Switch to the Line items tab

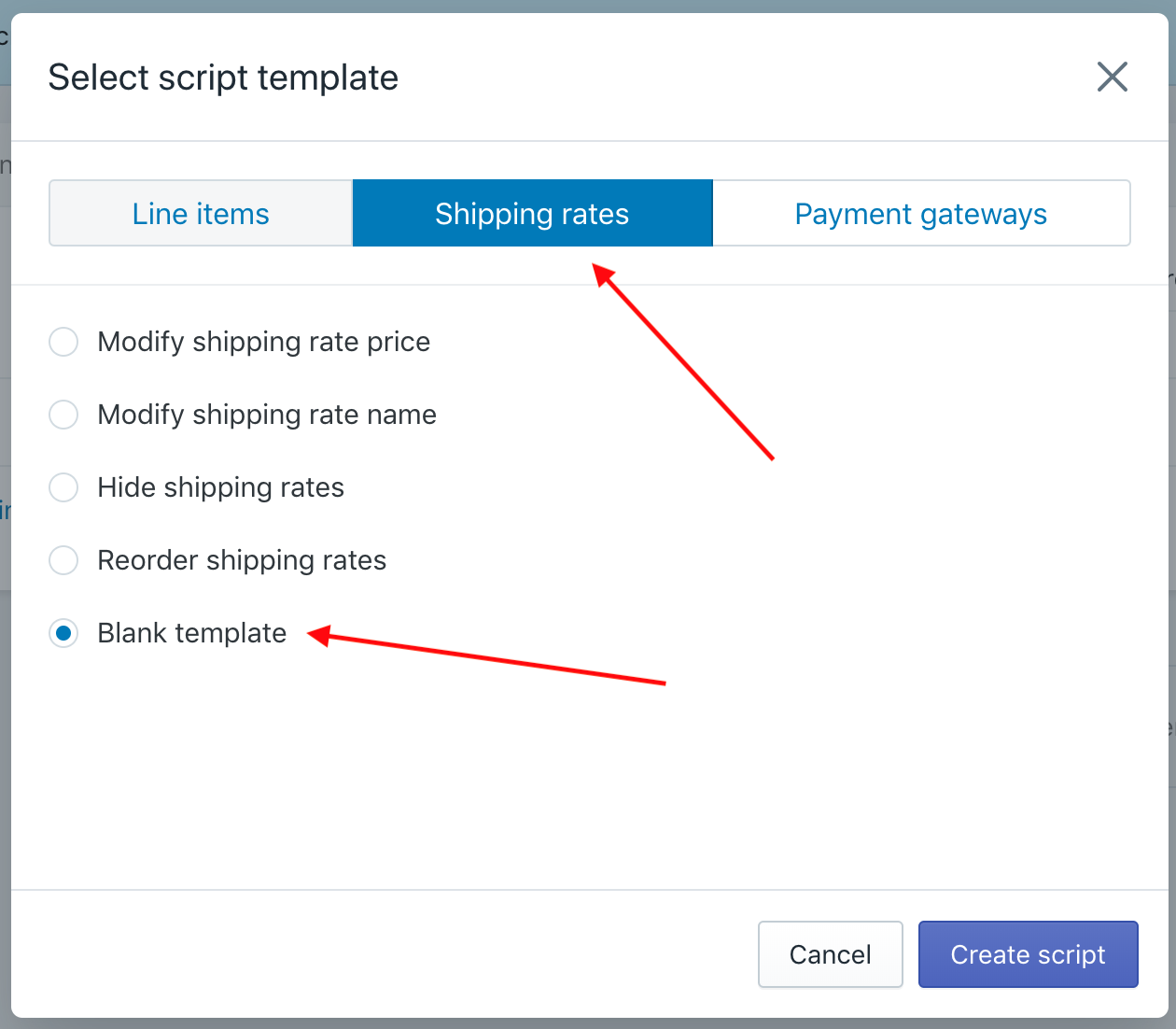pos(201,213)
